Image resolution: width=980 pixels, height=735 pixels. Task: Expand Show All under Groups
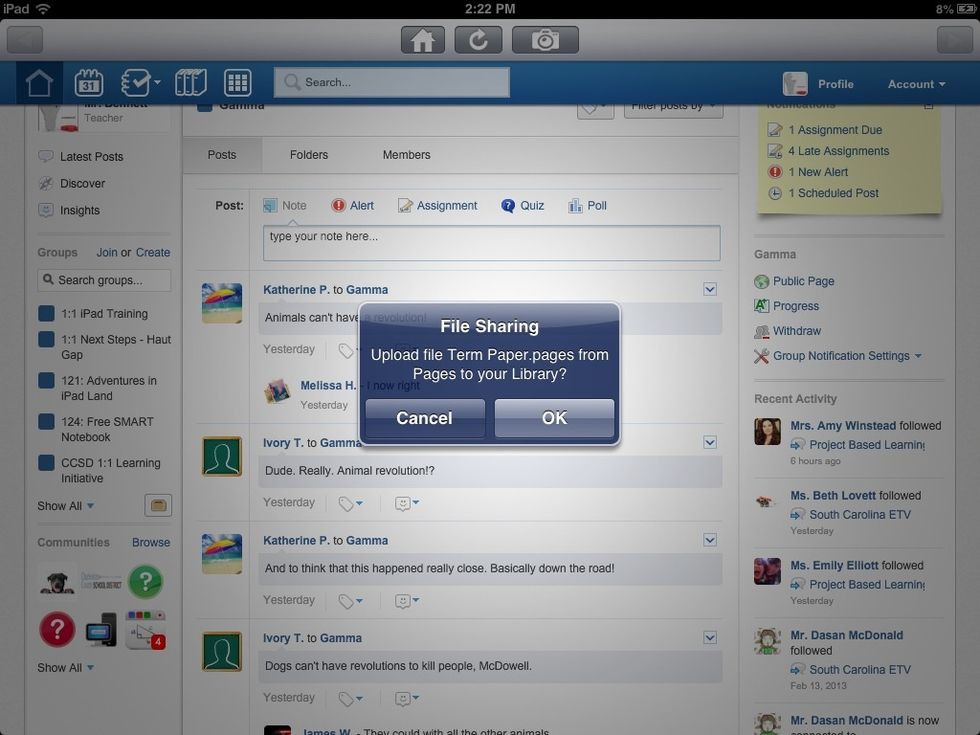tap(66, 506)
